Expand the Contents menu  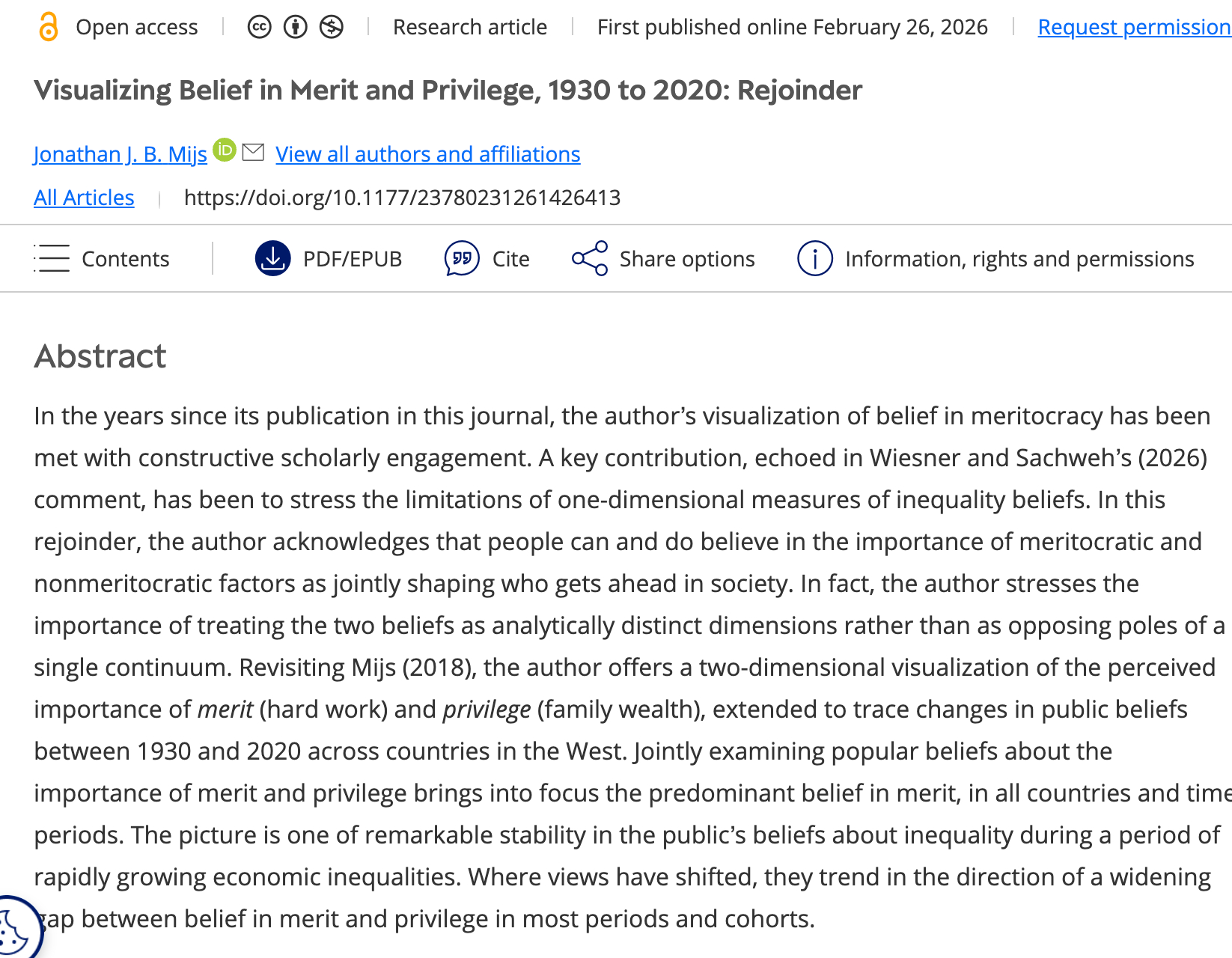tap(102, 259)
